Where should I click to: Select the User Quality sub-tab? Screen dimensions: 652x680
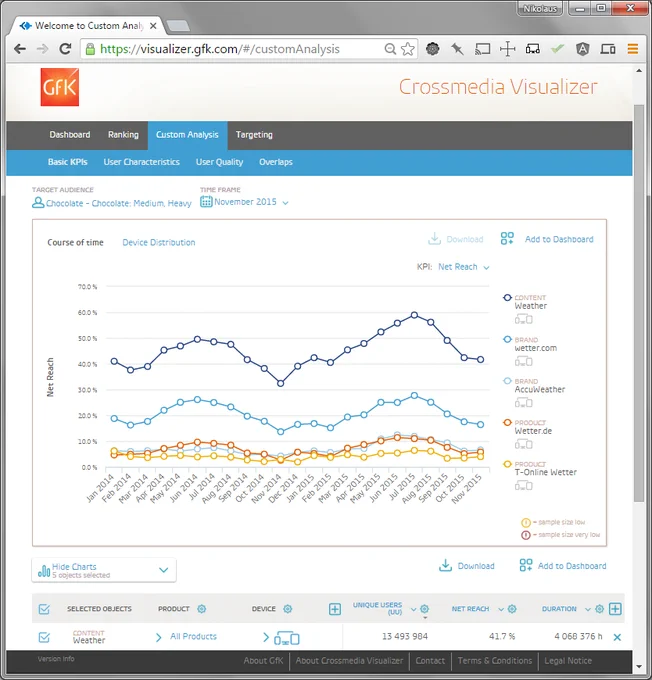tap(220, 162)
